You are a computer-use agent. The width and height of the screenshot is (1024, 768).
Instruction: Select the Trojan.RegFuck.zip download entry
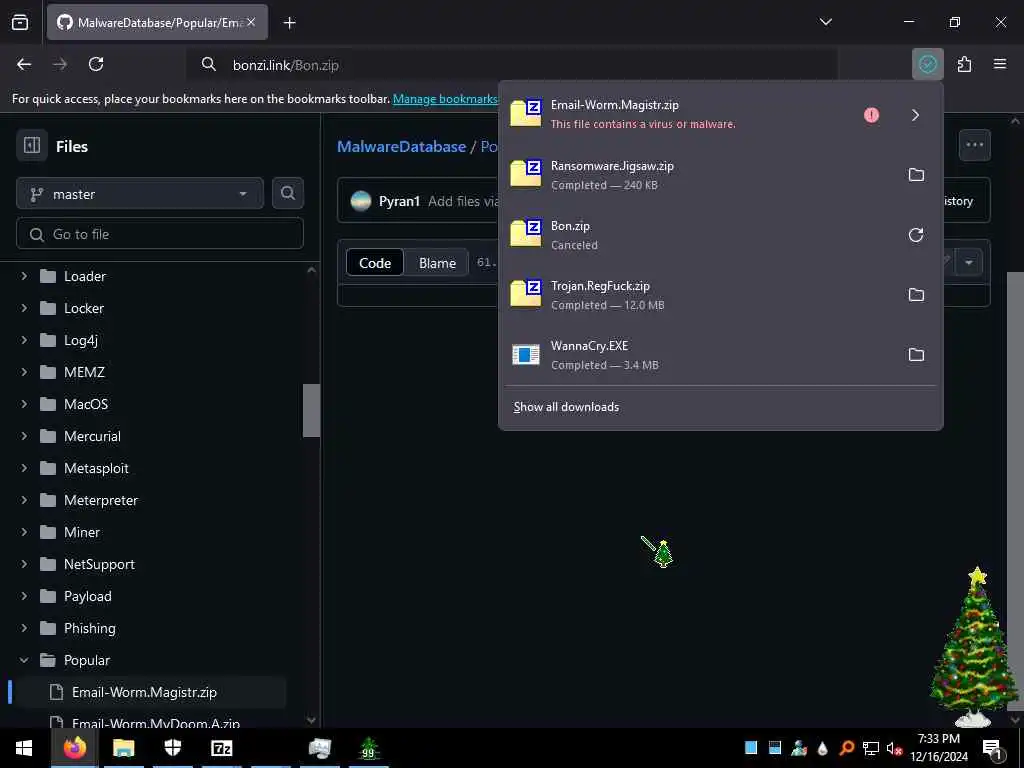[x=699, y=295]
